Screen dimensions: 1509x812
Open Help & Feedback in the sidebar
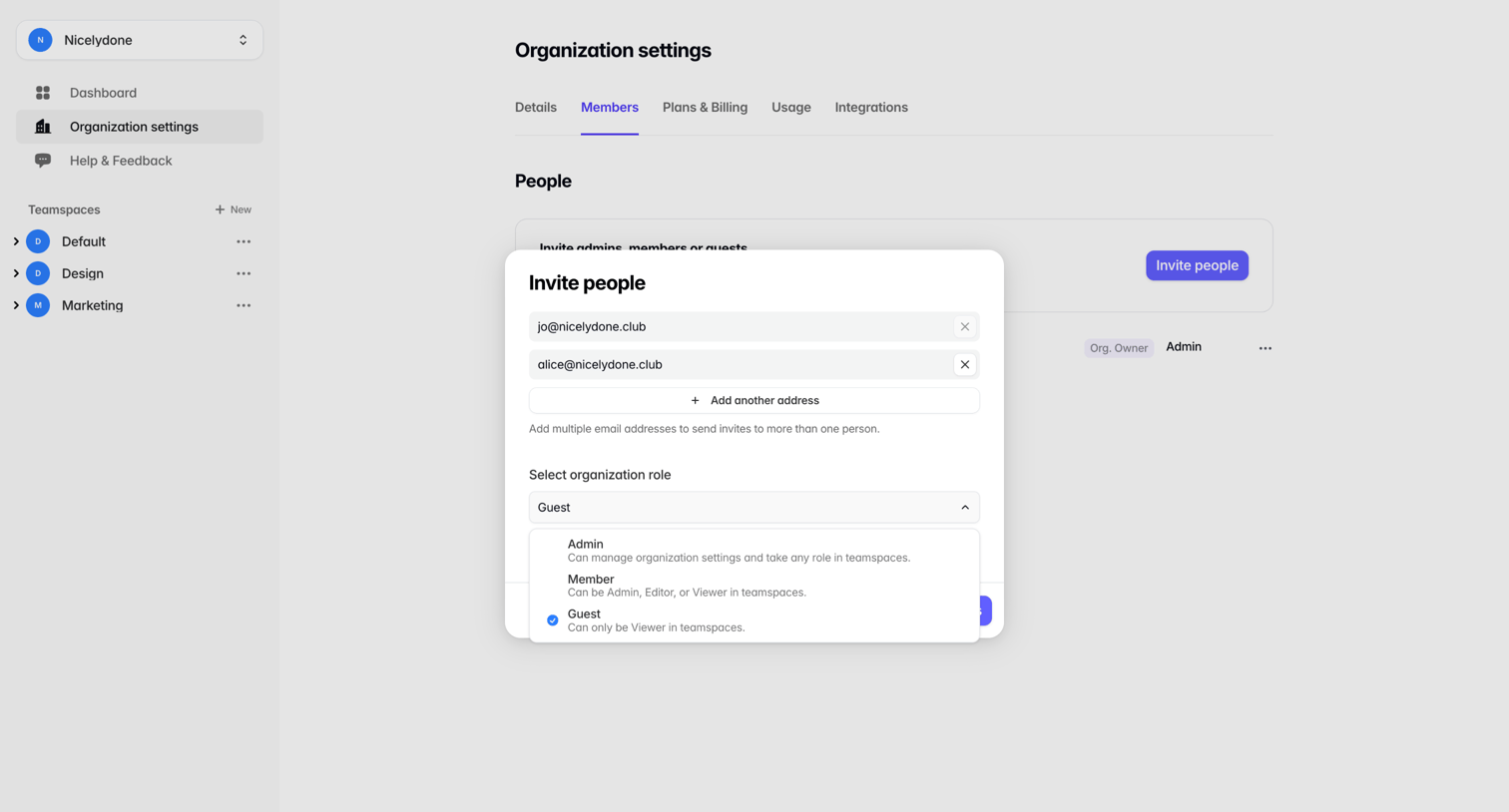[x=140, y=161]
